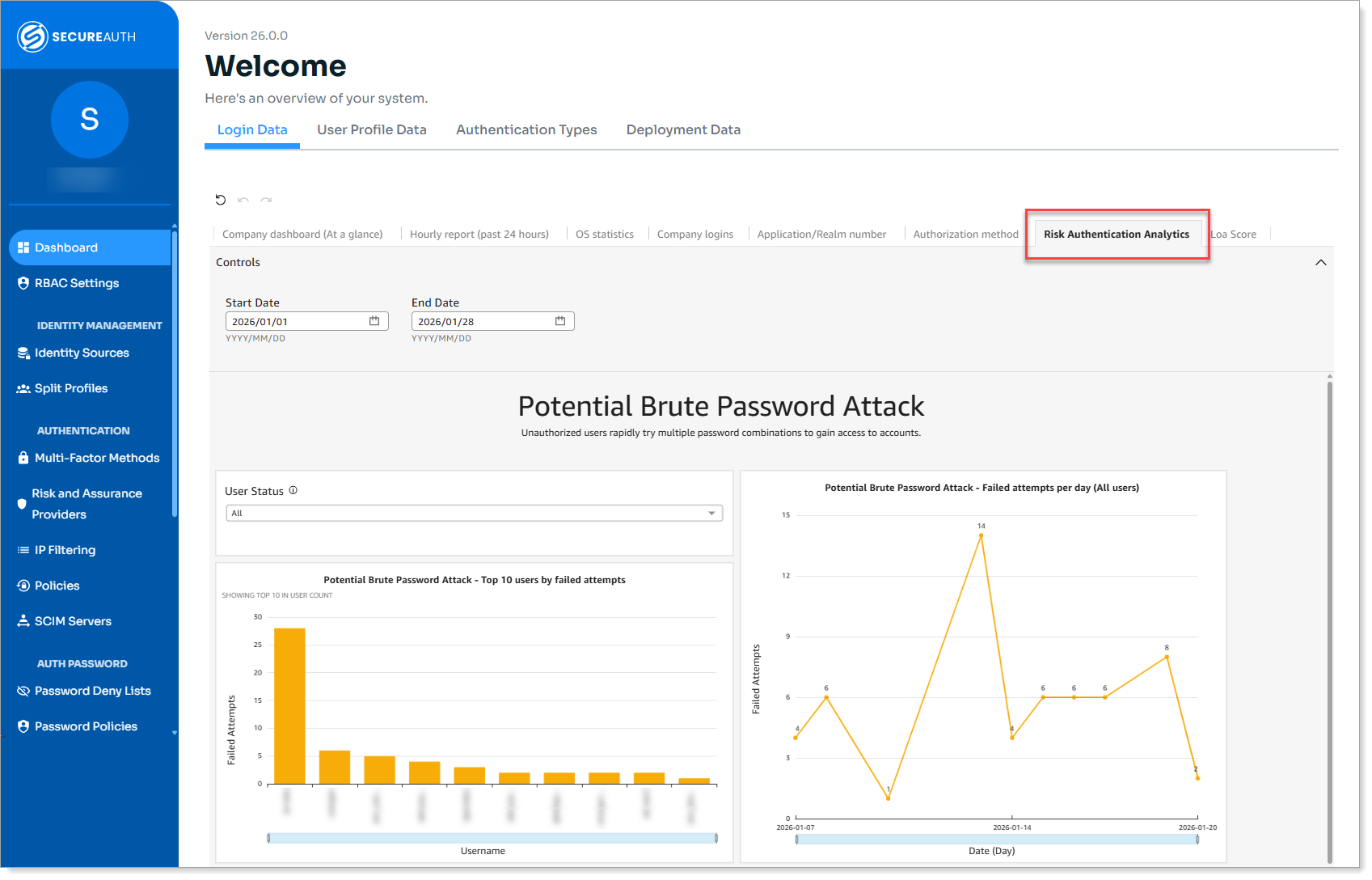Click into the Start Date input field
1372x880 pixels.
pos(295,321)
